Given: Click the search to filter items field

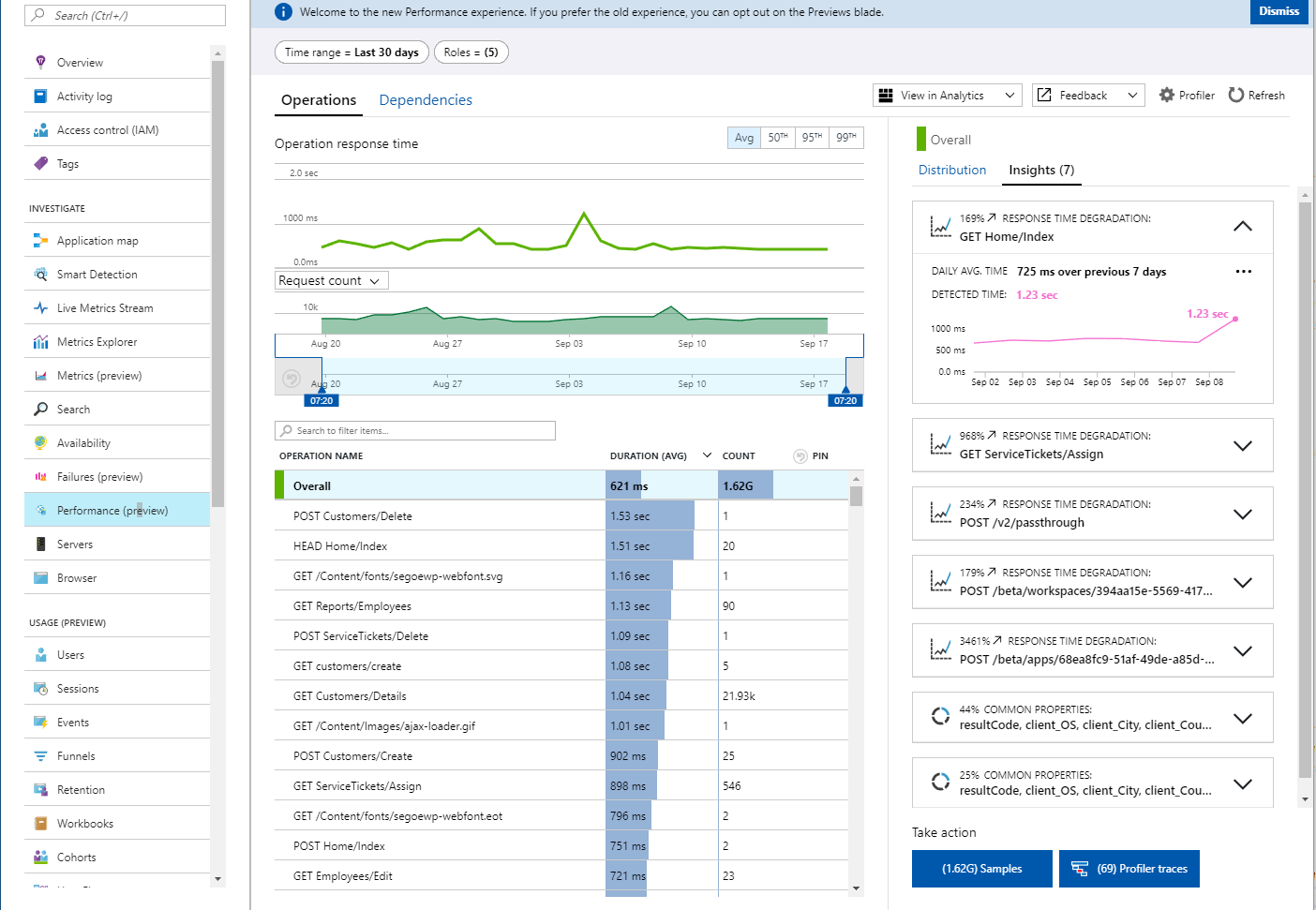Looking at the screenshot, I should click(415, 431).
